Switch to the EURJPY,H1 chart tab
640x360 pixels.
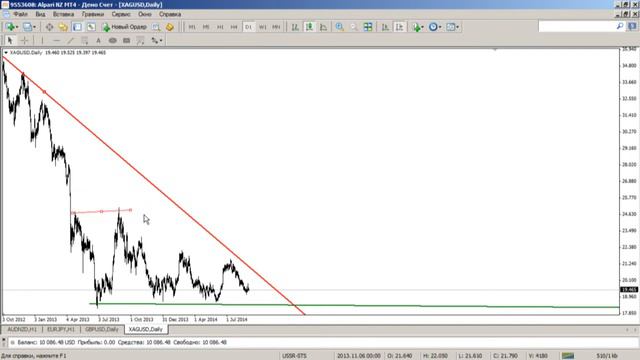click(61, 329)
